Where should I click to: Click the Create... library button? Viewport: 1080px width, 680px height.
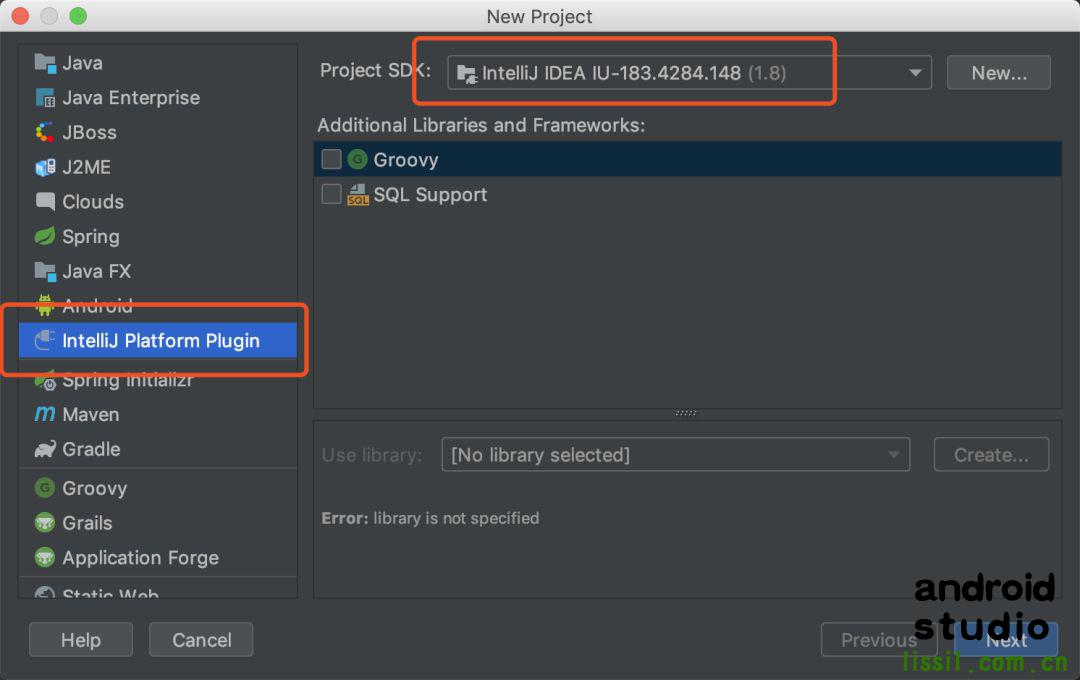click(x=991, y=455)
